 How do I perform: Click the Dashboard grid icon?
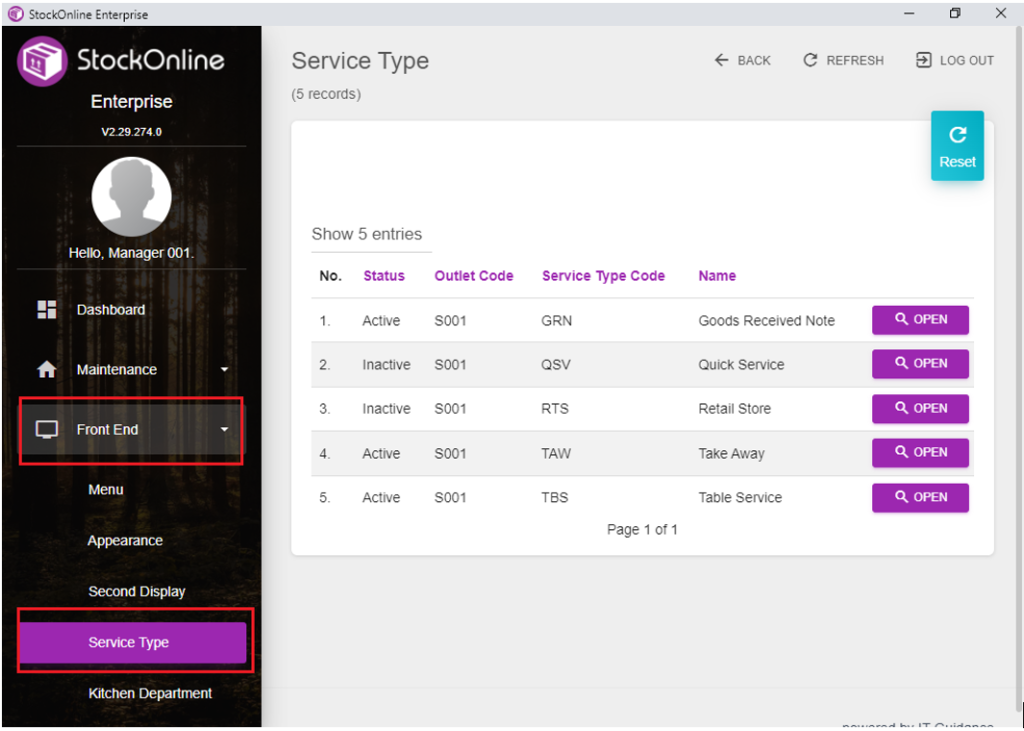pos(47,310)
